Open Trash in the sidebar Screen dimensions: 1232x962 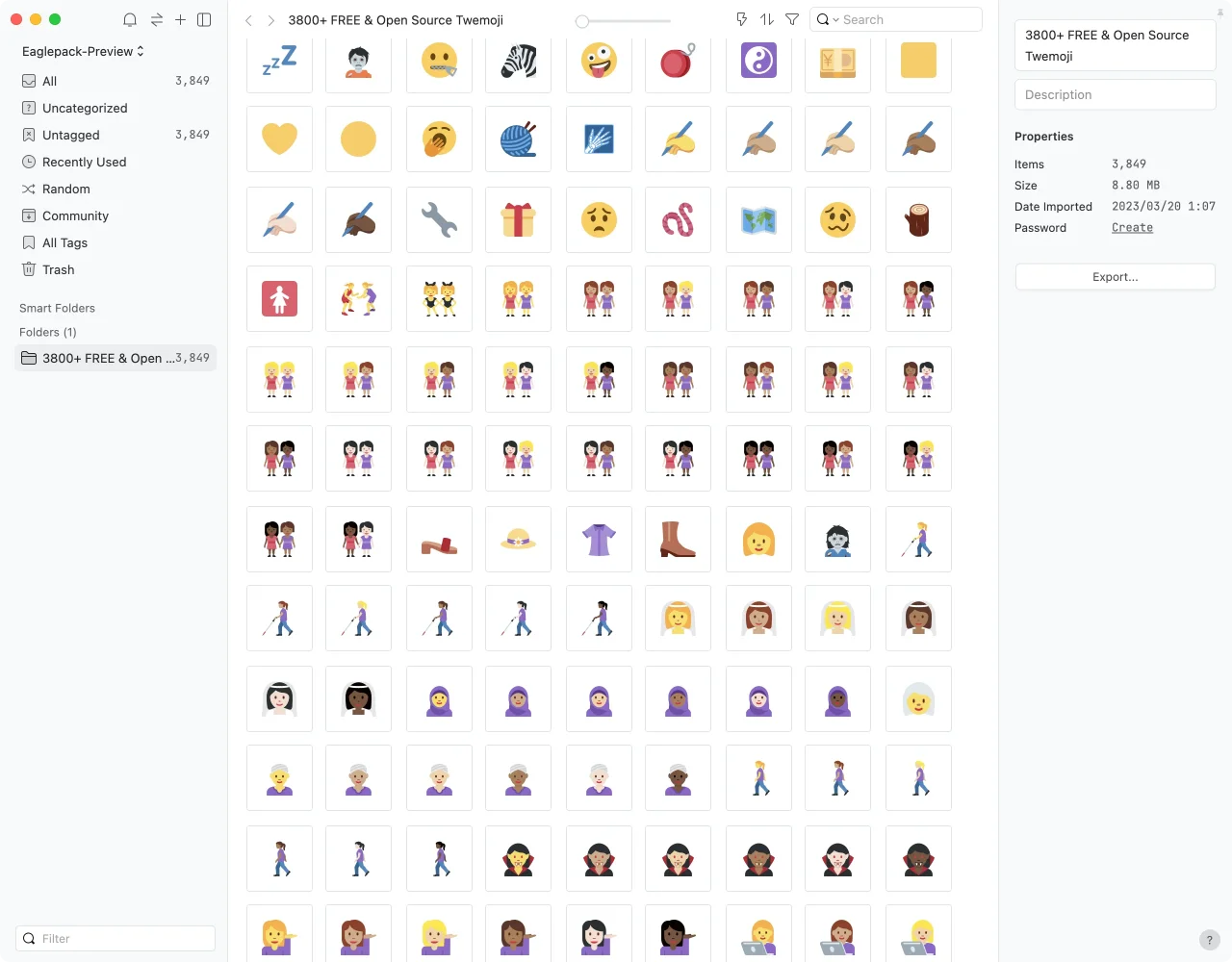pos(115,269)
